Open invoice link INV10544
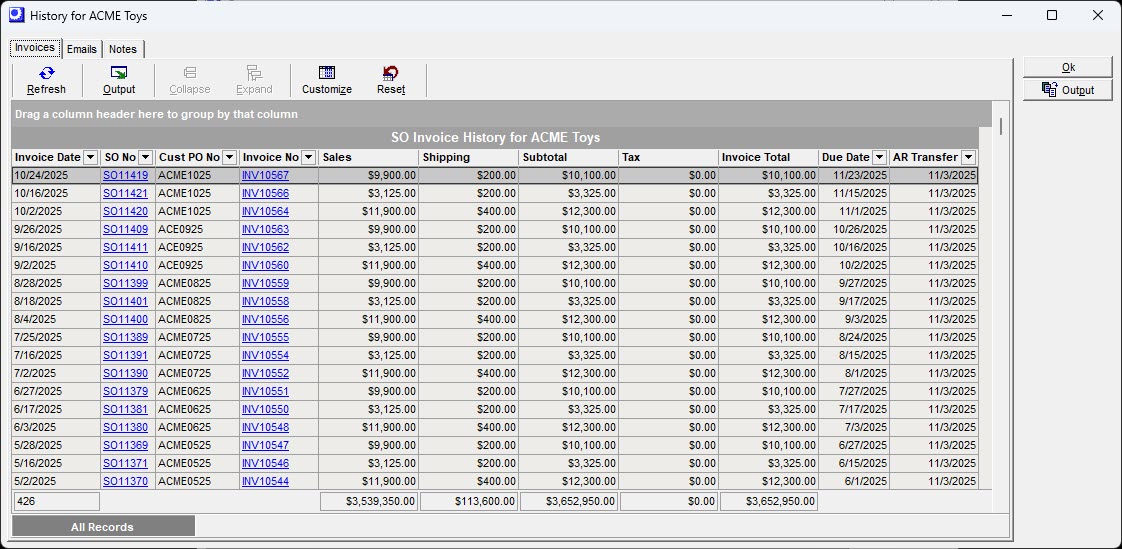Viewport: 1122px width, 549px height. [x=265, y=481]
